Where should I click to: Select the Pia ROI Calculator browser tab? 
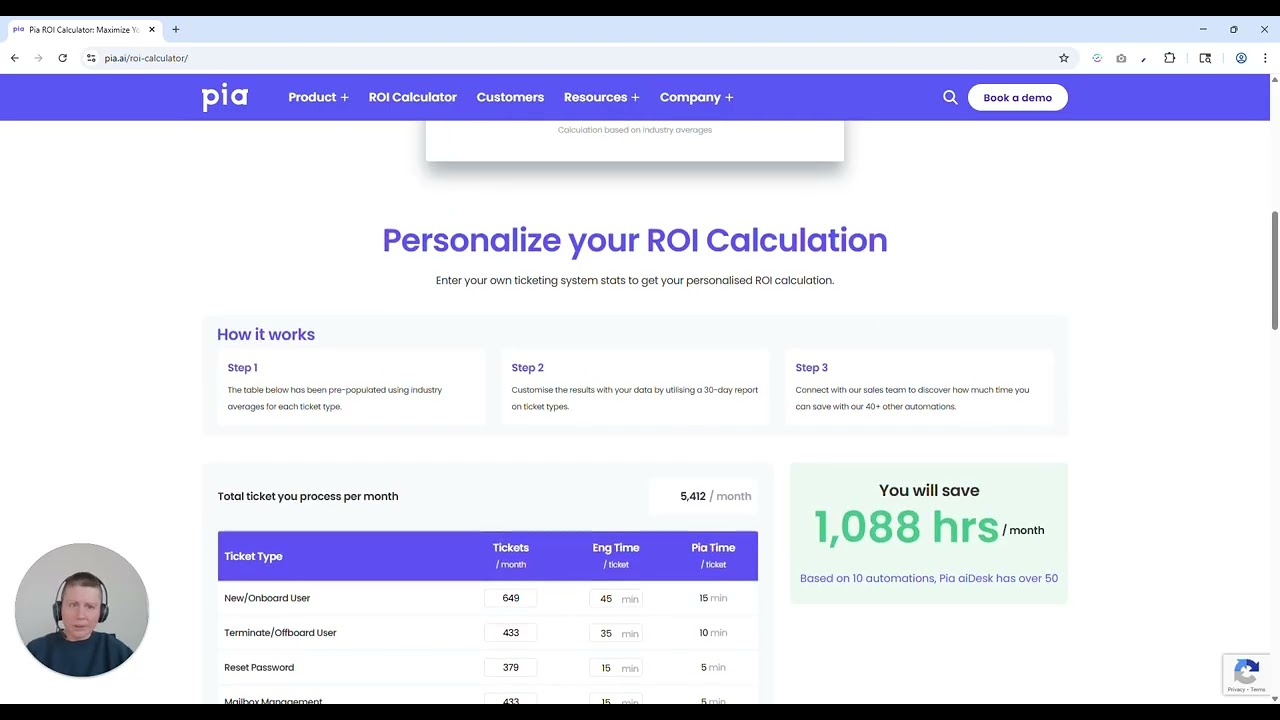point(83,29)
